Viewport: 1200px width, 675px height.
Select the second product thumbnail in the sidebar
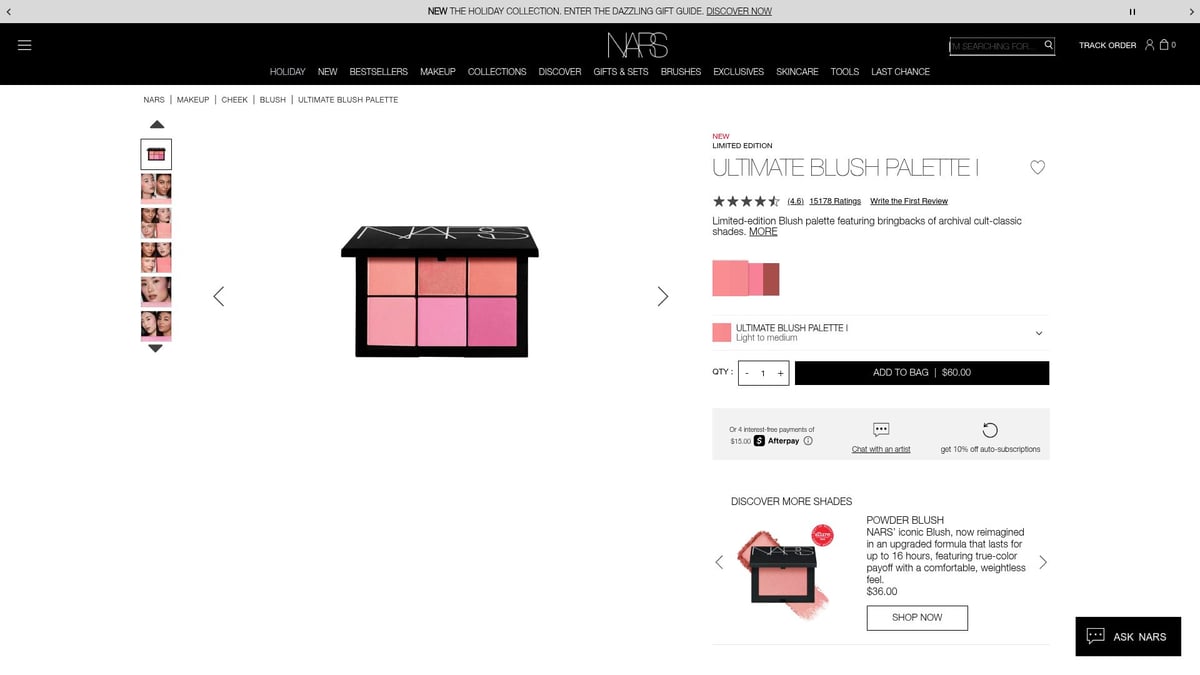[156, 188]
